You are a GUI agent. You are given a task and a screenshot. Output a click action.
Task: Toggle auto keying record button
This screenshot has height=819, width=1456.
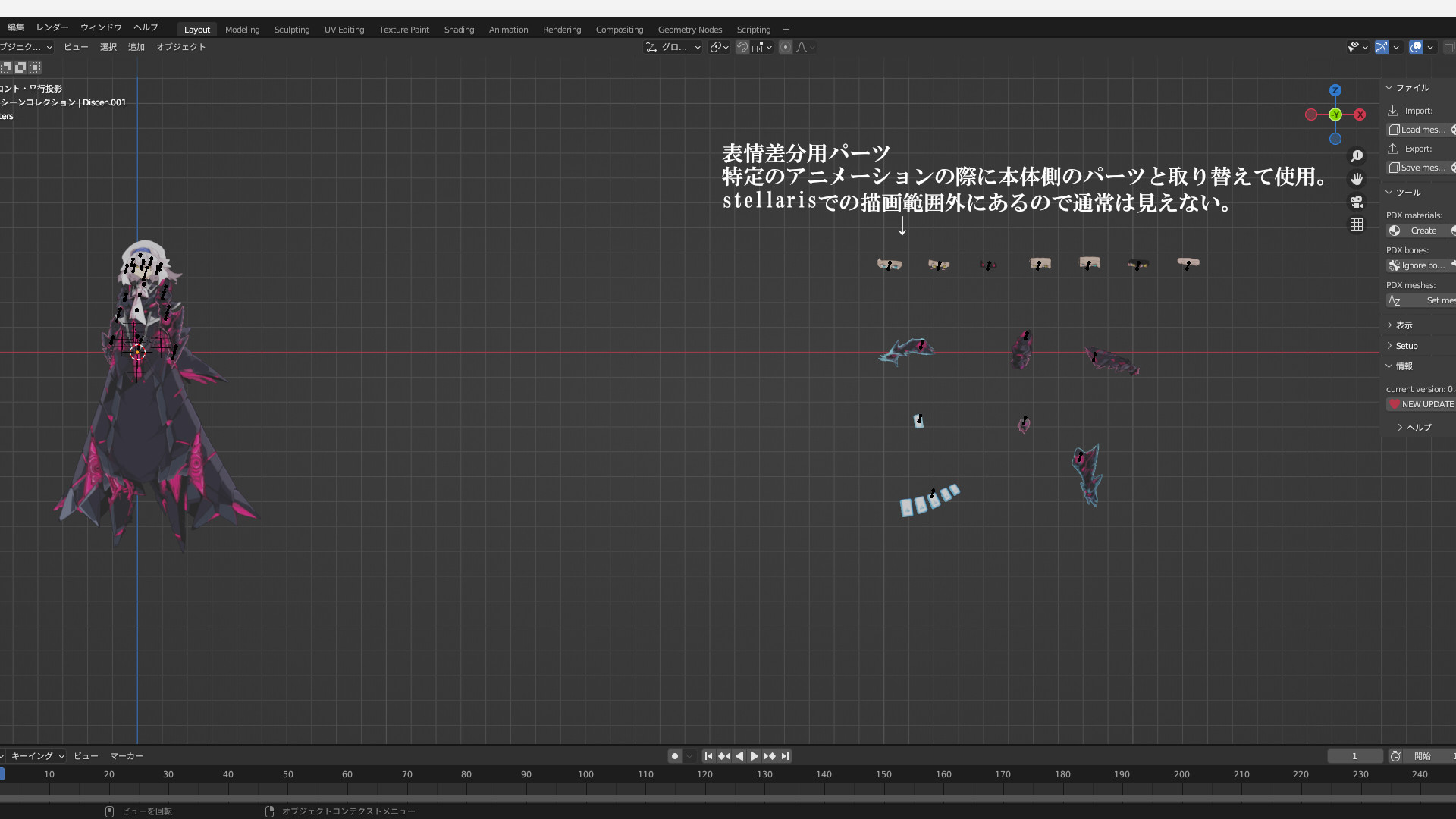coord(674,756)
